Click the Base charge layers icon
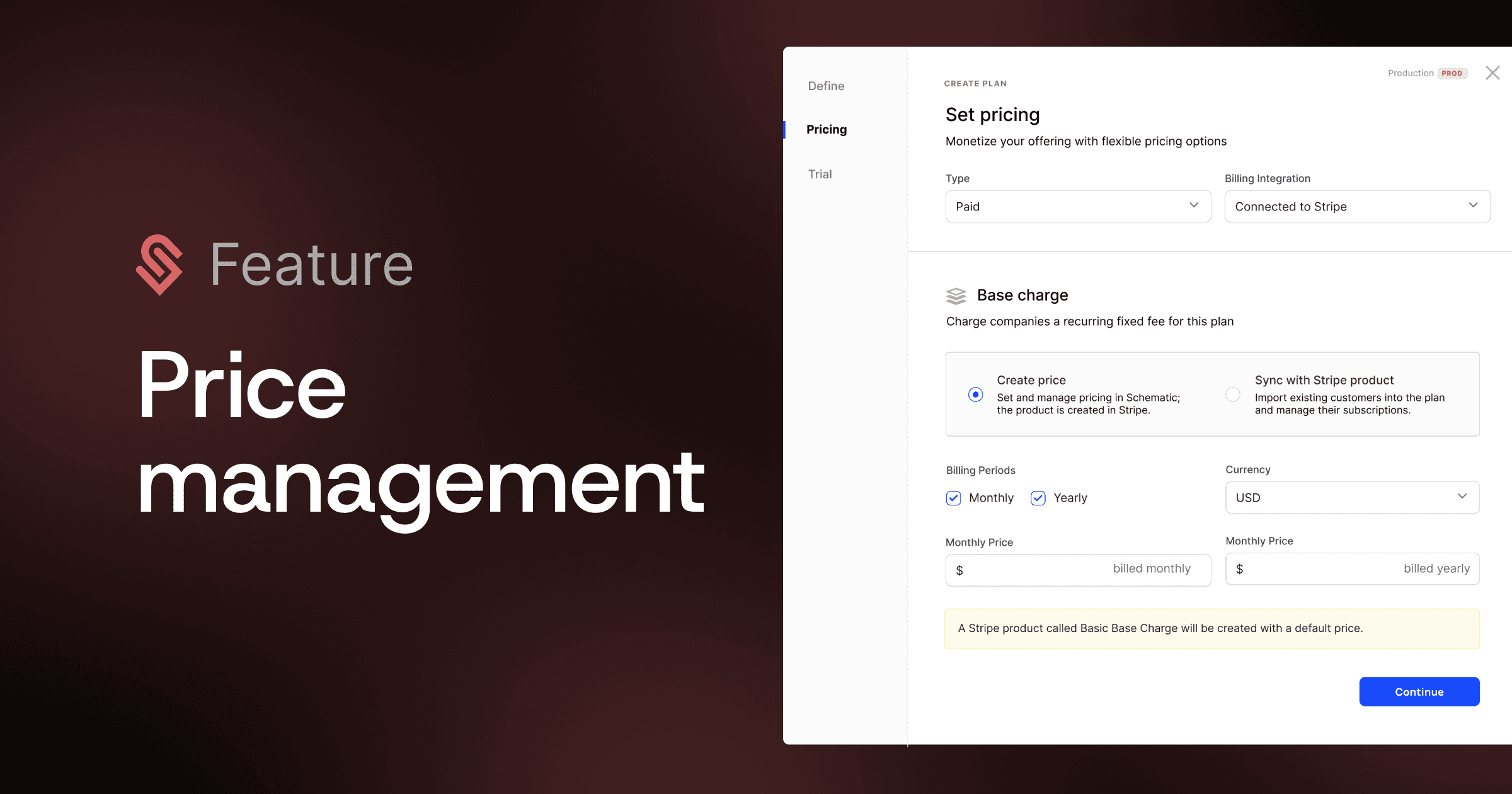 coord(956,296)
